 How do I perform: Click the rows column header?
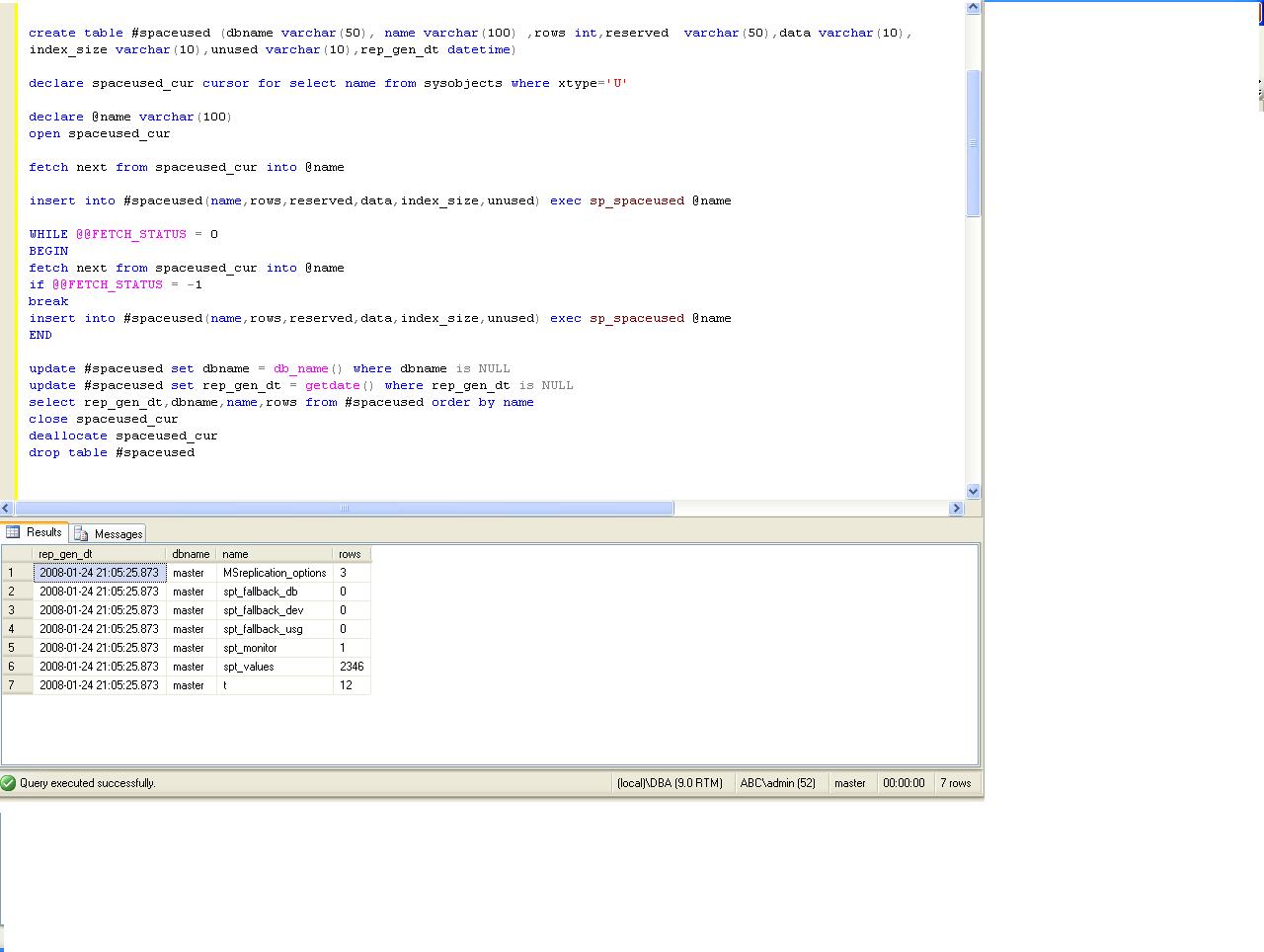(351, 554)
